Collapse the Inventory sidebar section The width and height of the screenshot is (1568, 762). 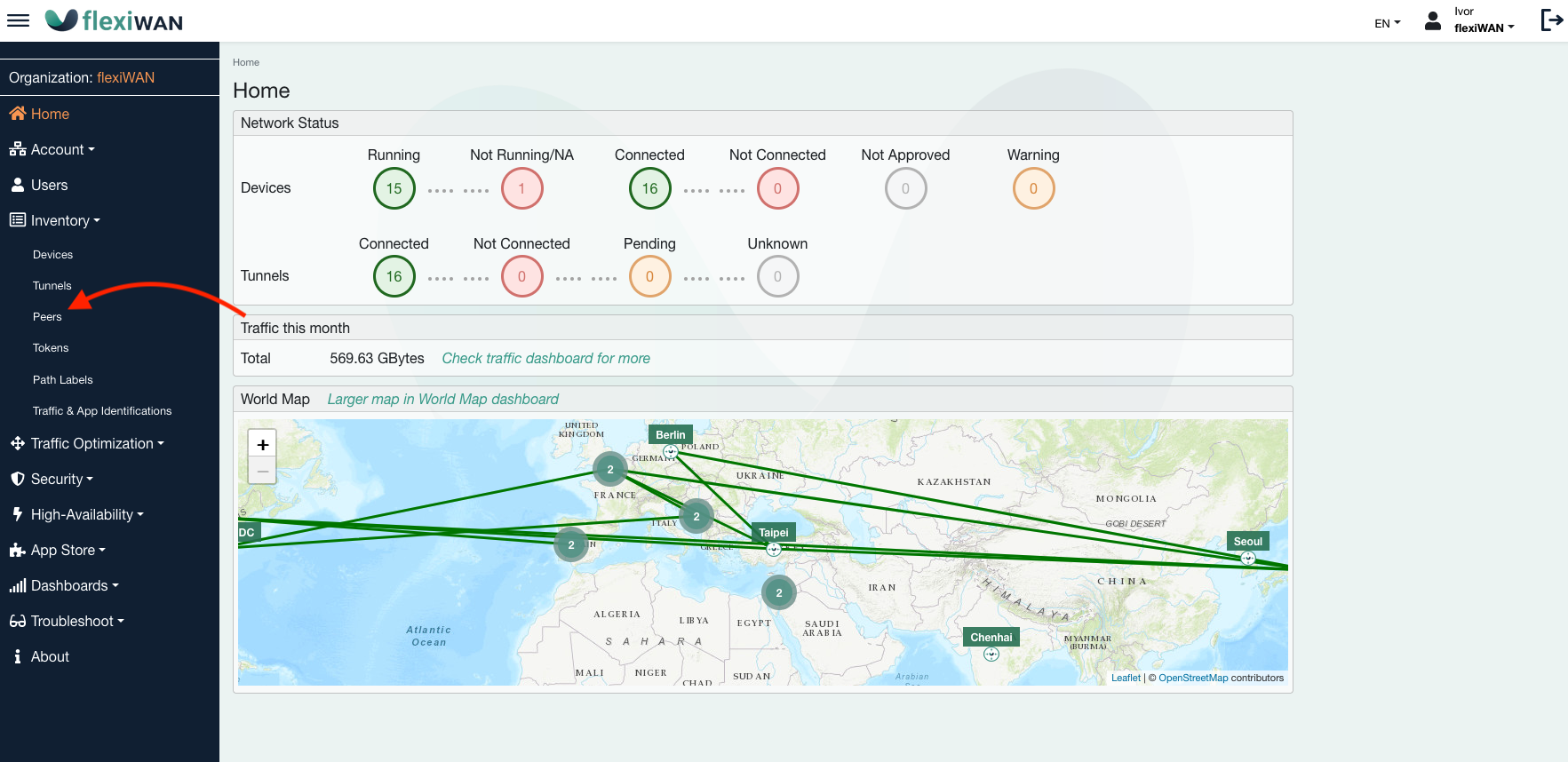point(65,220)
